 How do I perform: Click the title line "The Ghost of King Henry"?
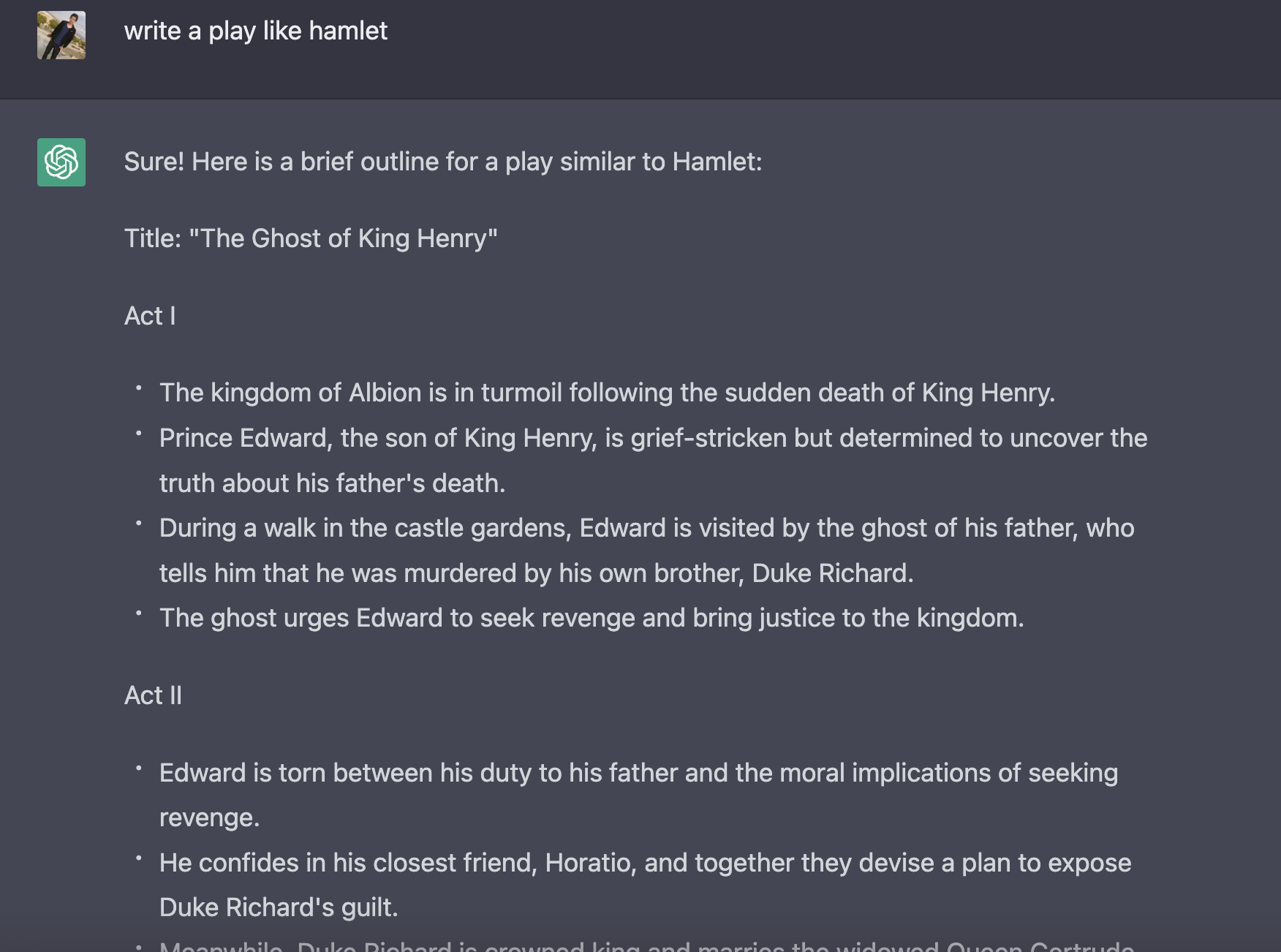point(311,238)
